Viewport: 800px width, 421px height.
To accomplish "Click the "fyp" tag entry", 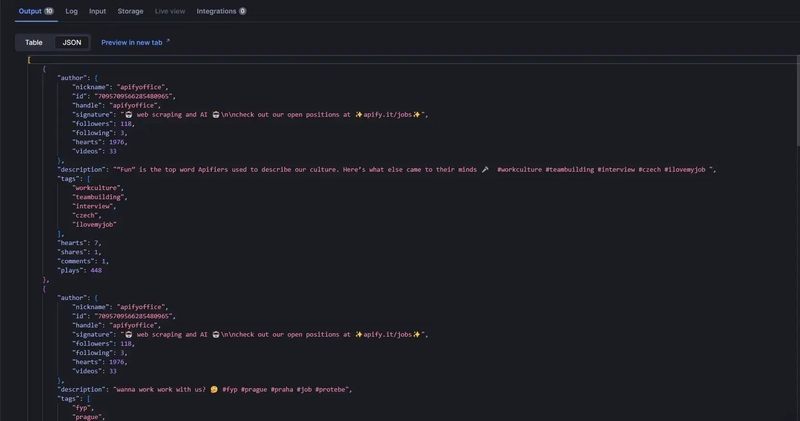I will pyautogui.click(x=82, y=408).
